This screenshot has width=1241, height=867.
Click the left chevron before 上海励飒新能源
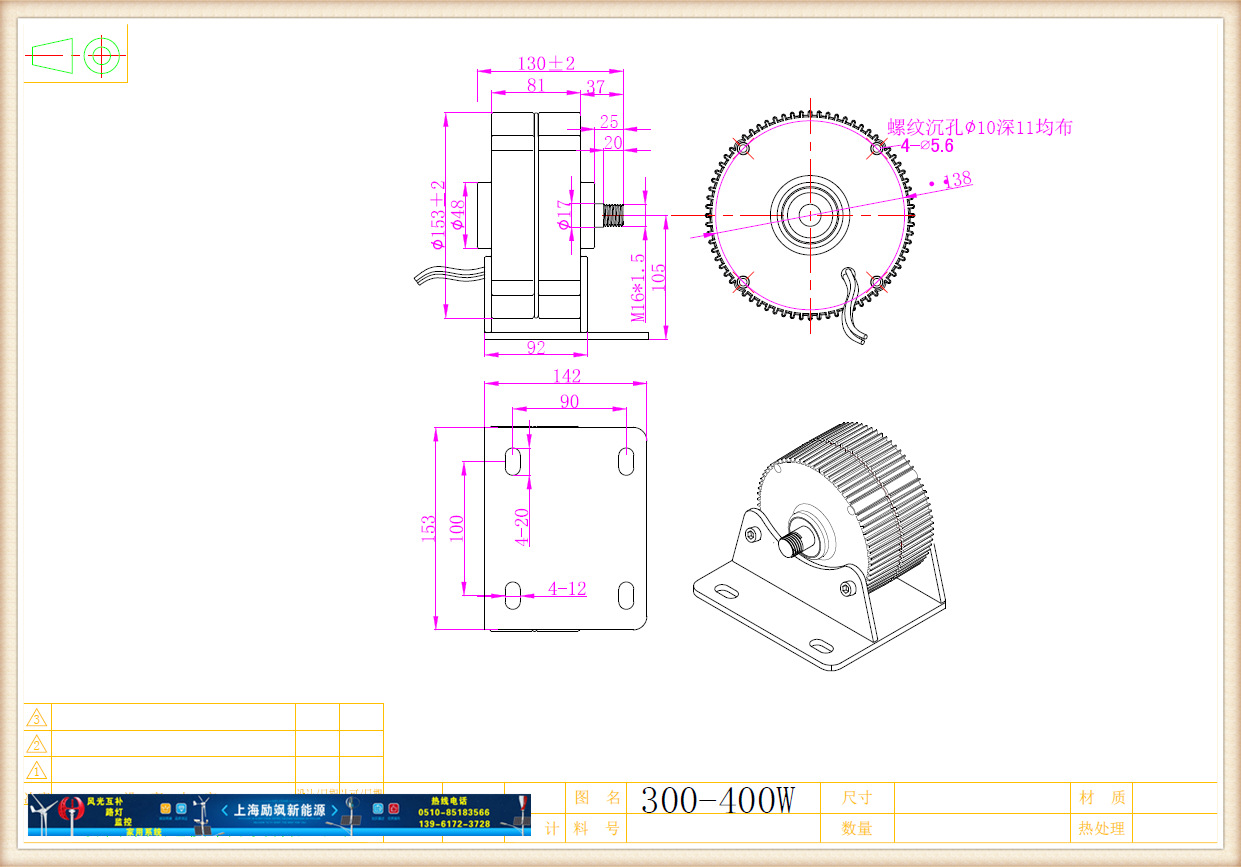point(224,810)
